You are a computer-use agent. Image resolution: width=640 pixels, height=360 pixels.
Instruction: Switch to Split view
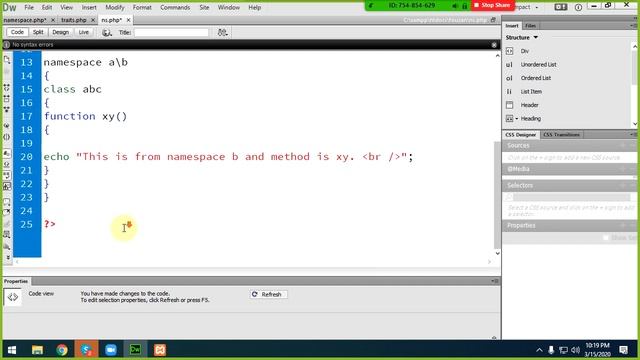(38, 32)
